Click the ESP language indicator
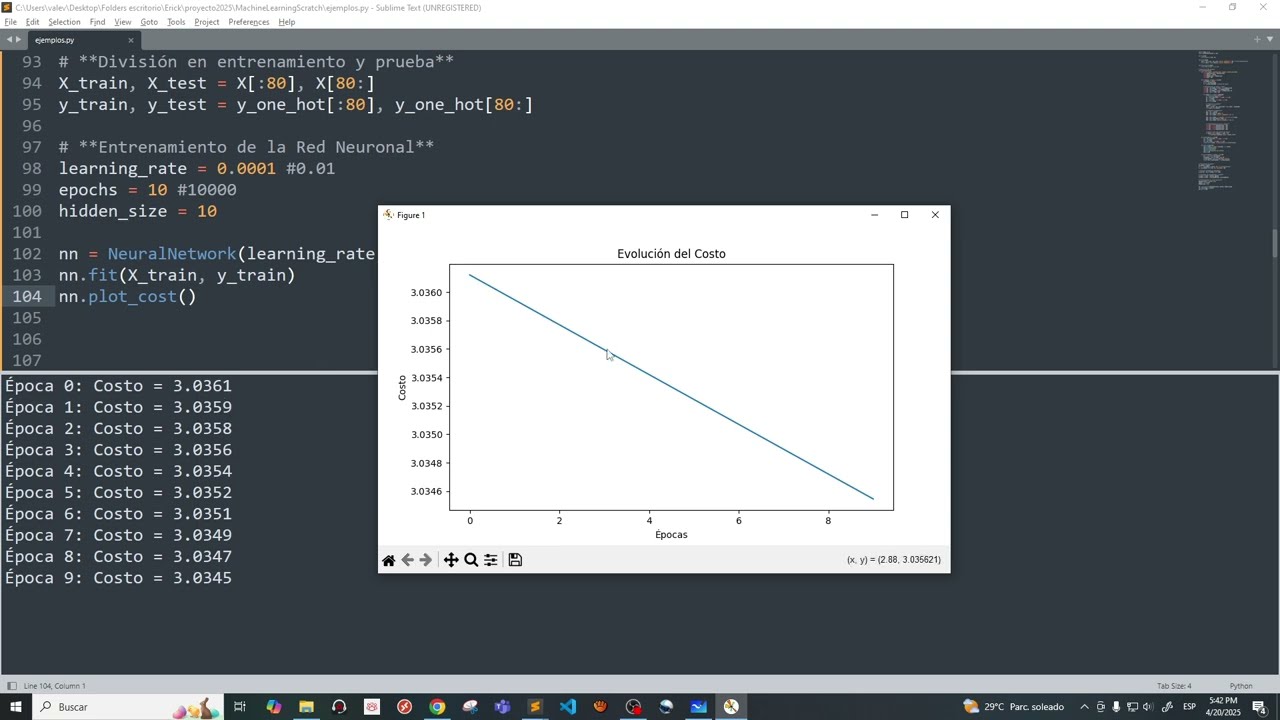 point(1190,707)
